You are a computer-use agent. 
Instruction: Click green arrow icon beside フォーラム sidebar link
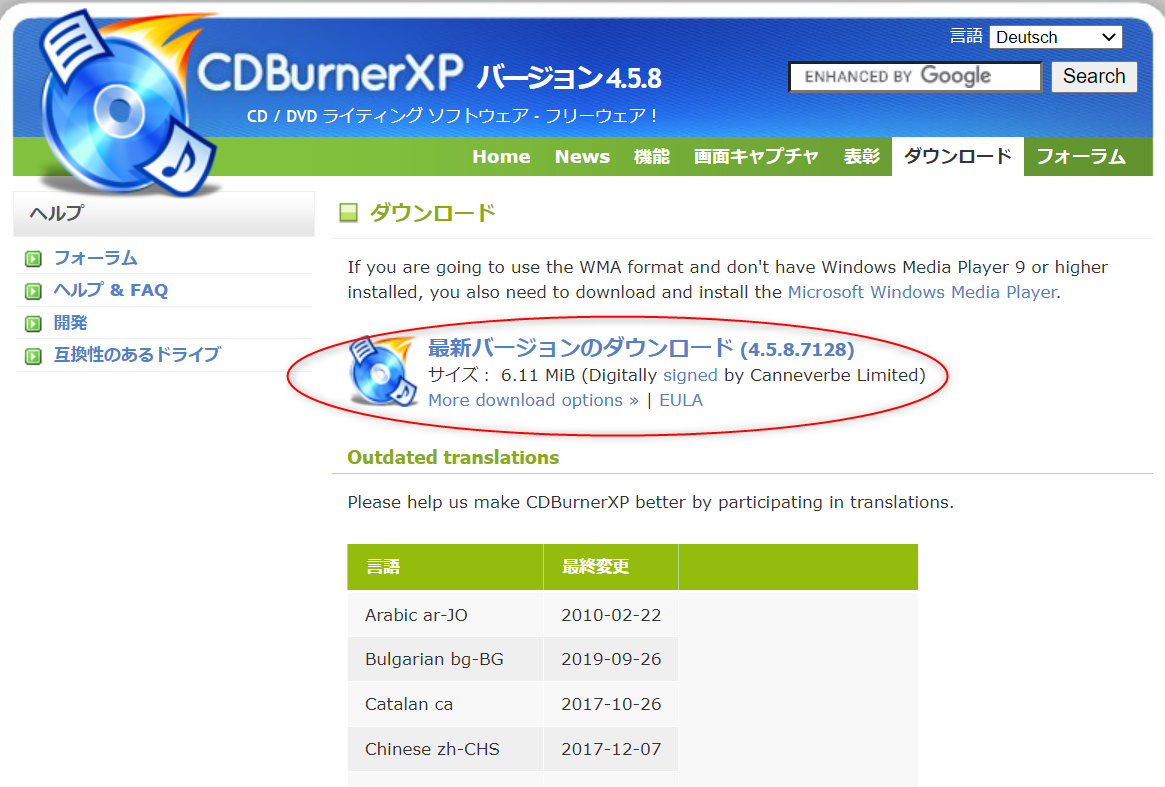(x=33, y=259)
